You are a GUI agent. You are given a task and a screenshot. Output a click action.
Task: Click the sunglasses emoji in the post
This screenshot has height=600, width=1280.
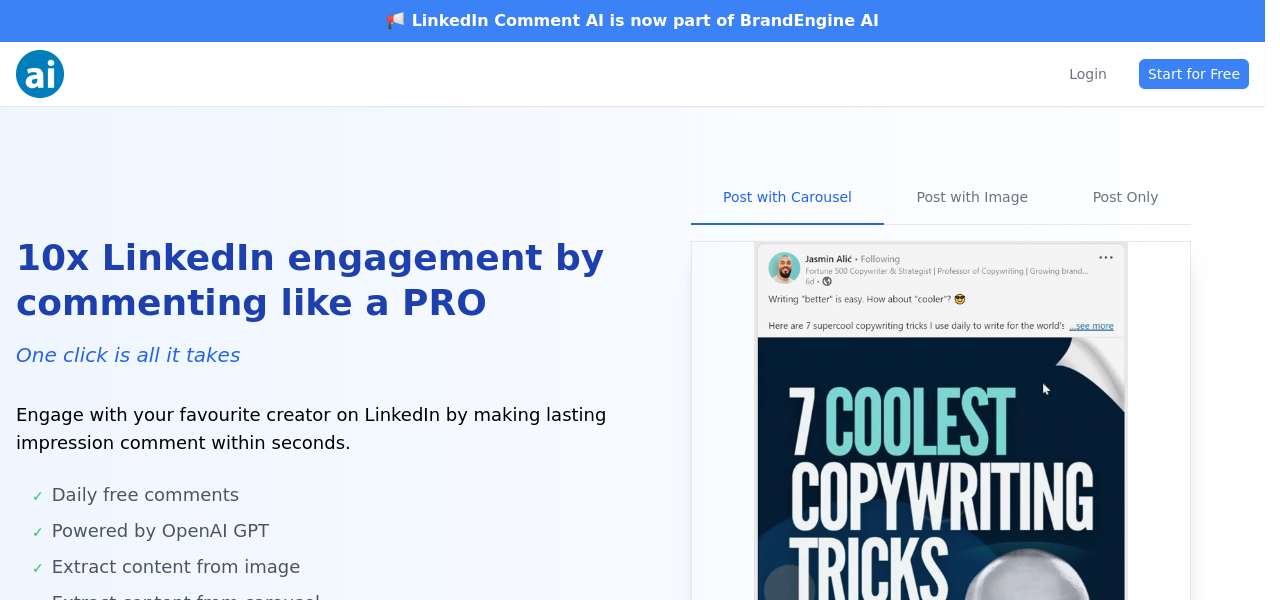point(960,299)
